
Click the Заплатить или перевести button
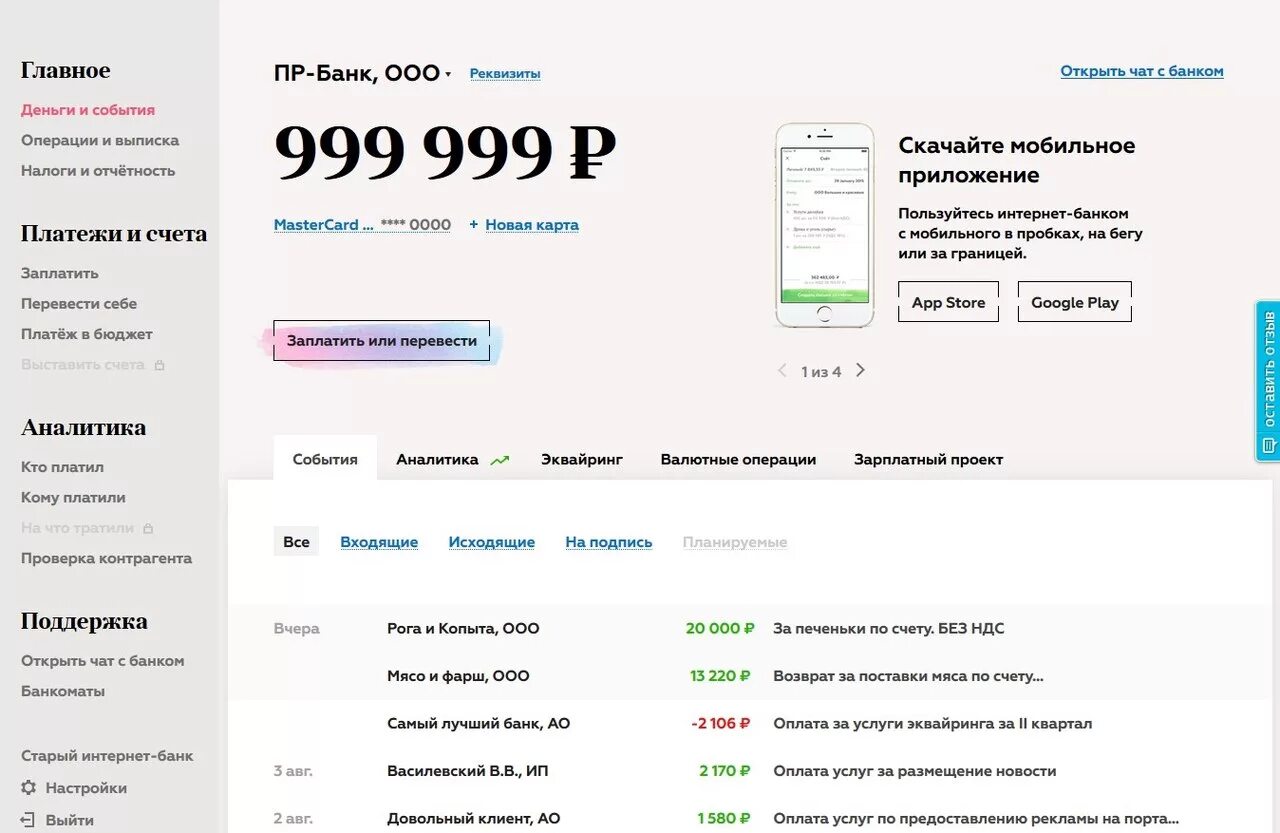382,341
